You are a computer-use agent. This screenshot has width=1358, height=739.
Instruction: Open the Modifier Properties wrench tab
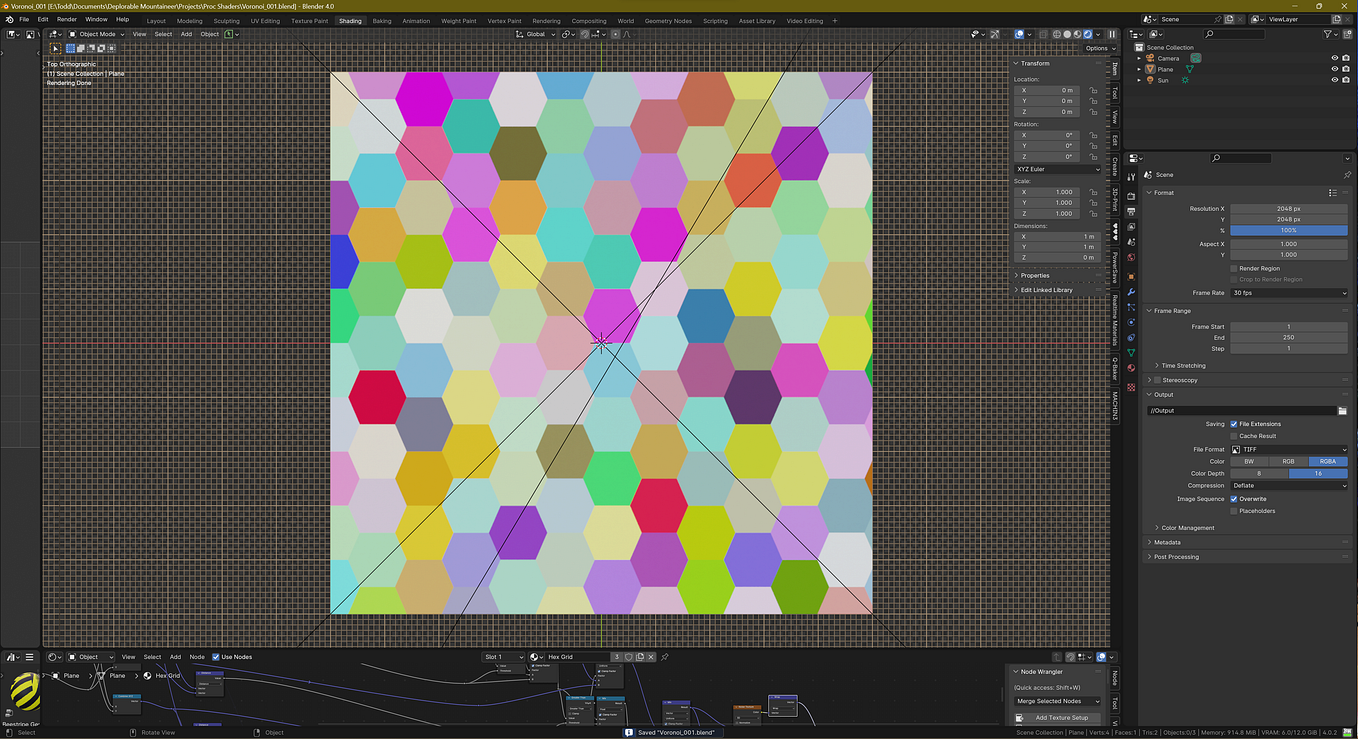(1131, 292)
